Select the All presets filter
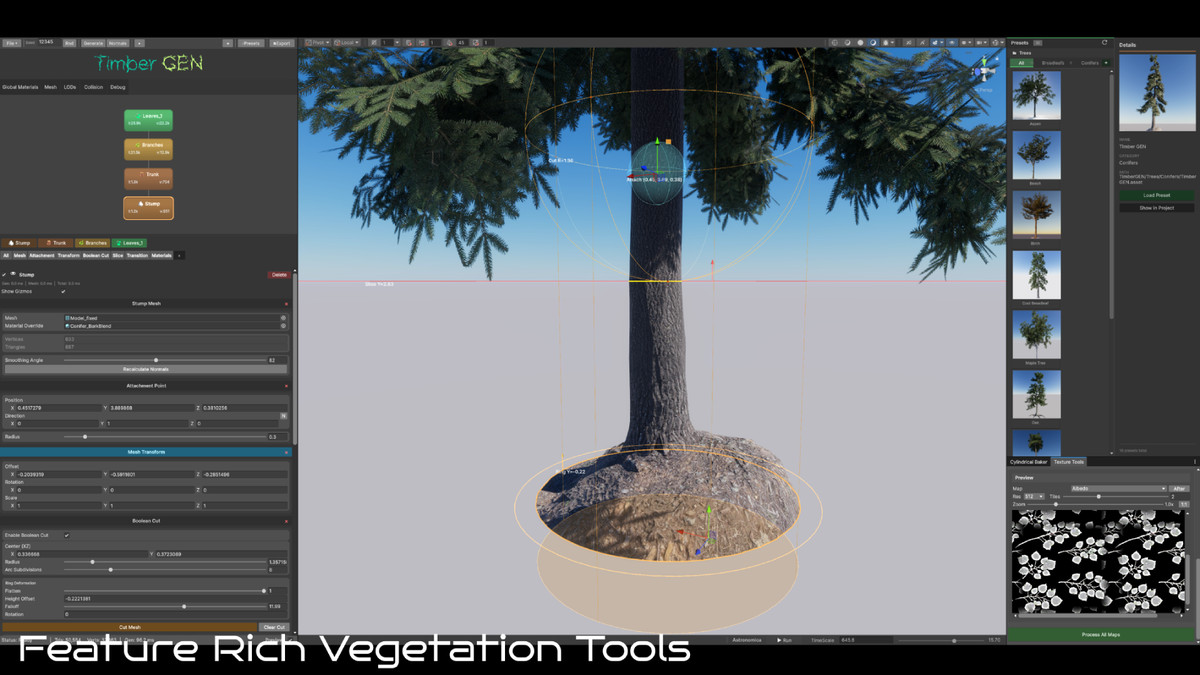This screenshot has height=675, width=1200. point(1021,63)
